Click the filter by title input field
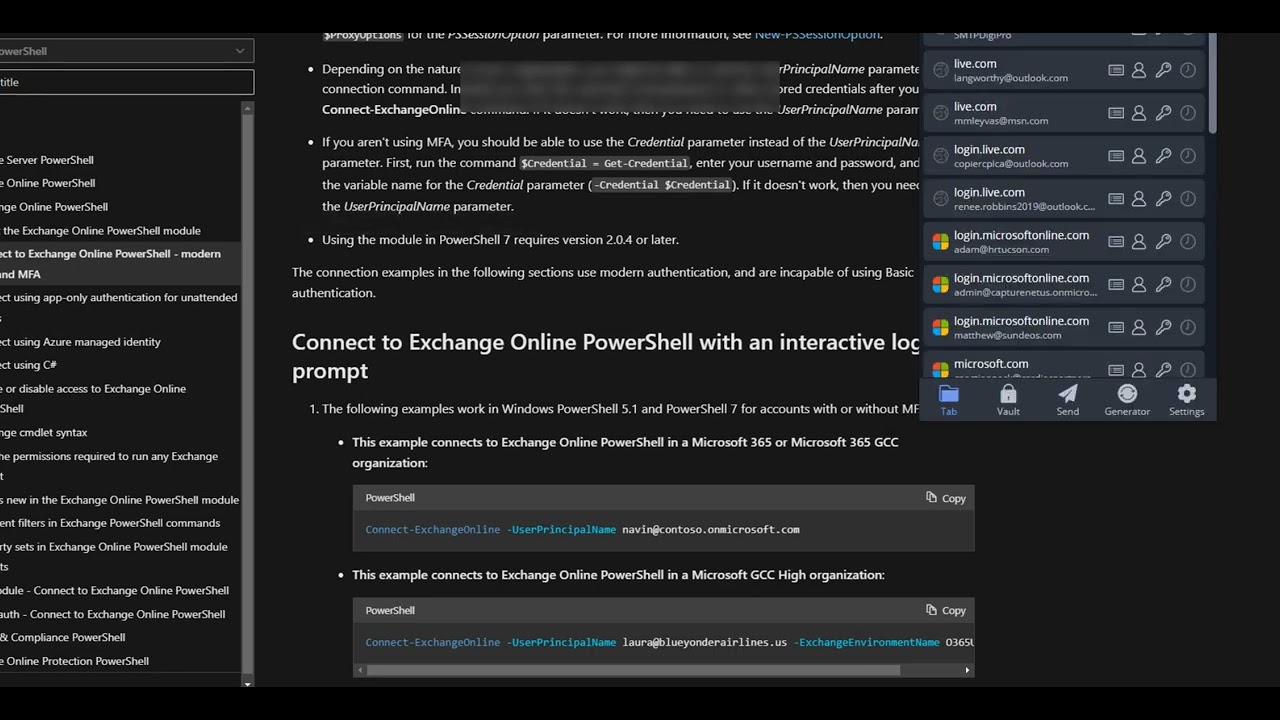The height and width of the screenshot is (720, 1280). [125, 82]
